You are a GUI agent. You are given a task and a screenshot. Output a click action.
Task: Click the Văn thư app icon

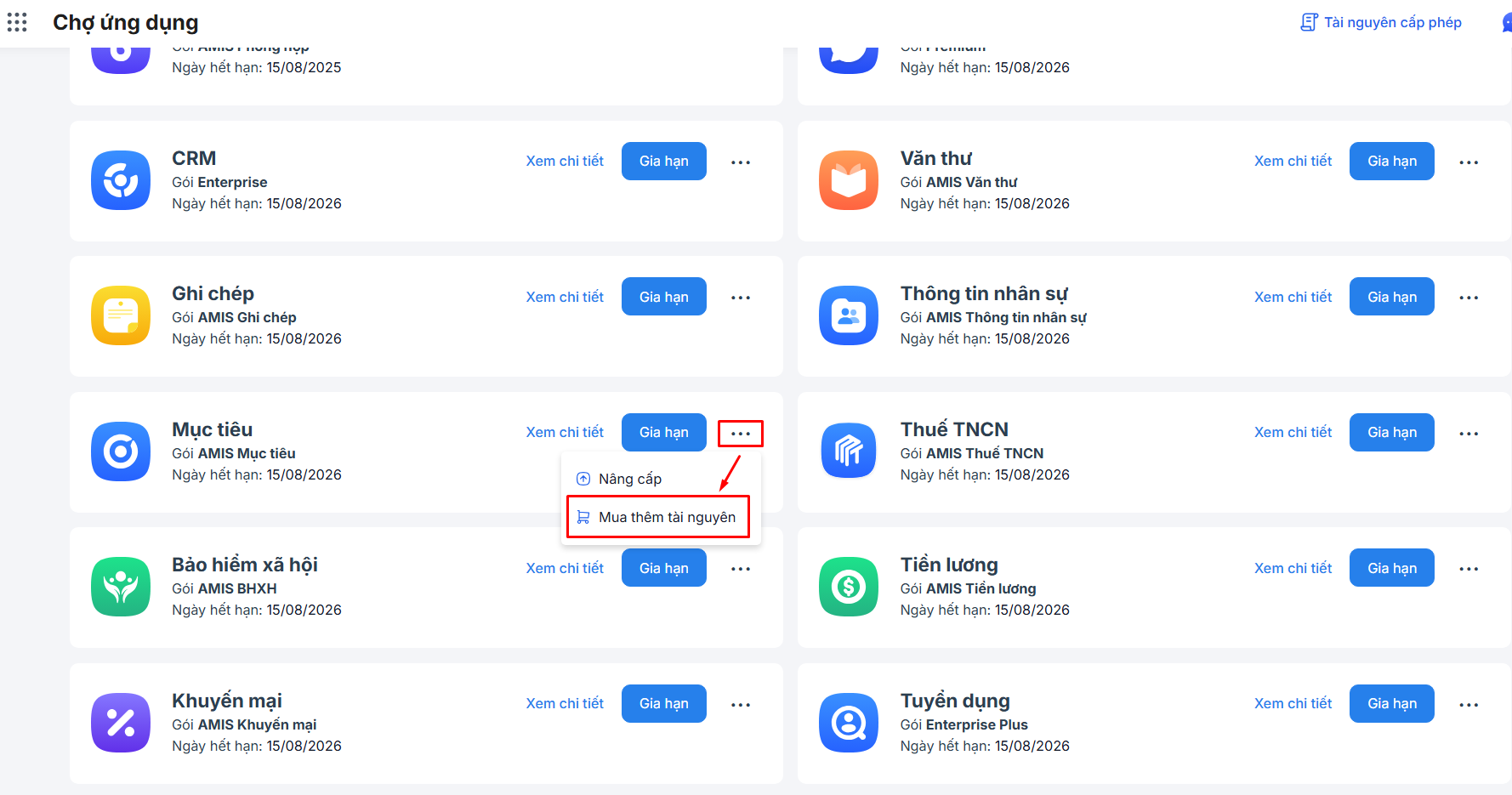[849, 180]
